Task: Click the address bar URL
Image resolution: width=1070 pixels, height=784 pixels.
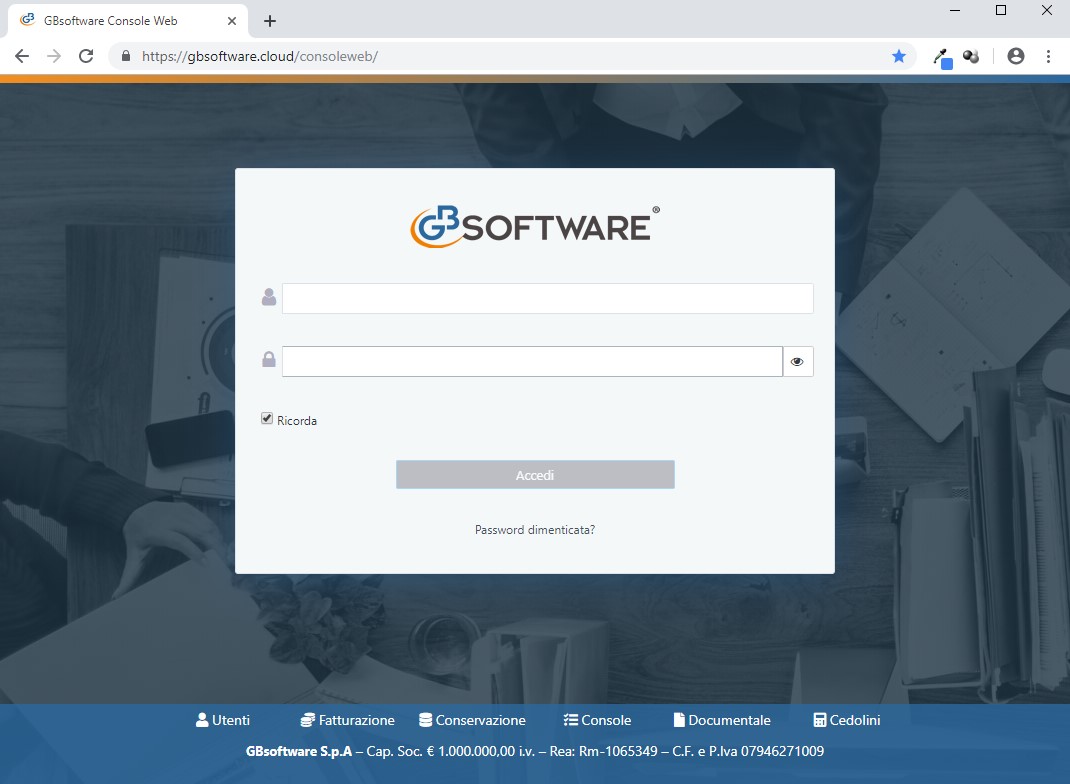Action: pyautogui.click(x=260, y=56)
